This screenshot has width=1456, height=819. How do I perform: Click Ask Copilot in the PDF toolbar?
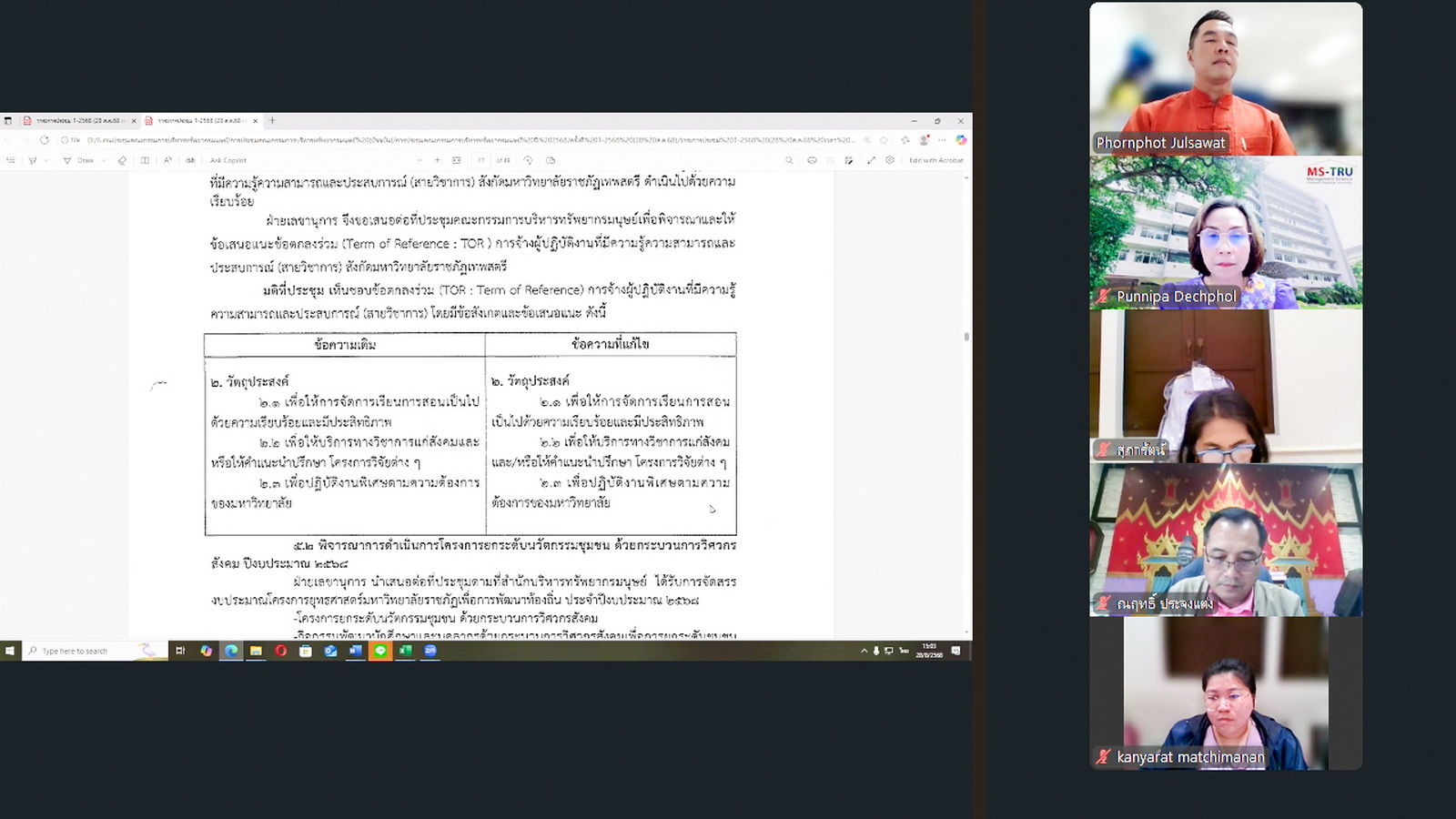(x=228, y=160)
